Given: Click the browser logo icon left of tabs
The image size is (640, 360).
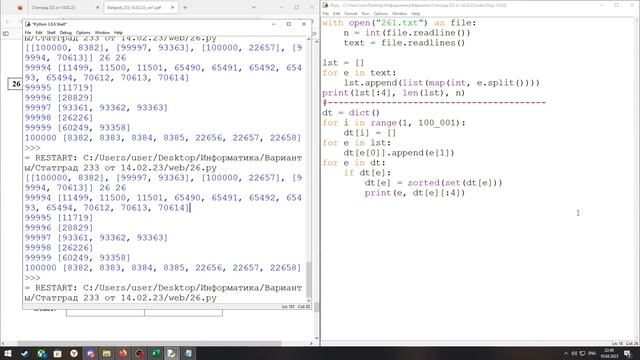Looking at the screenshot, I should pos(20,7).
